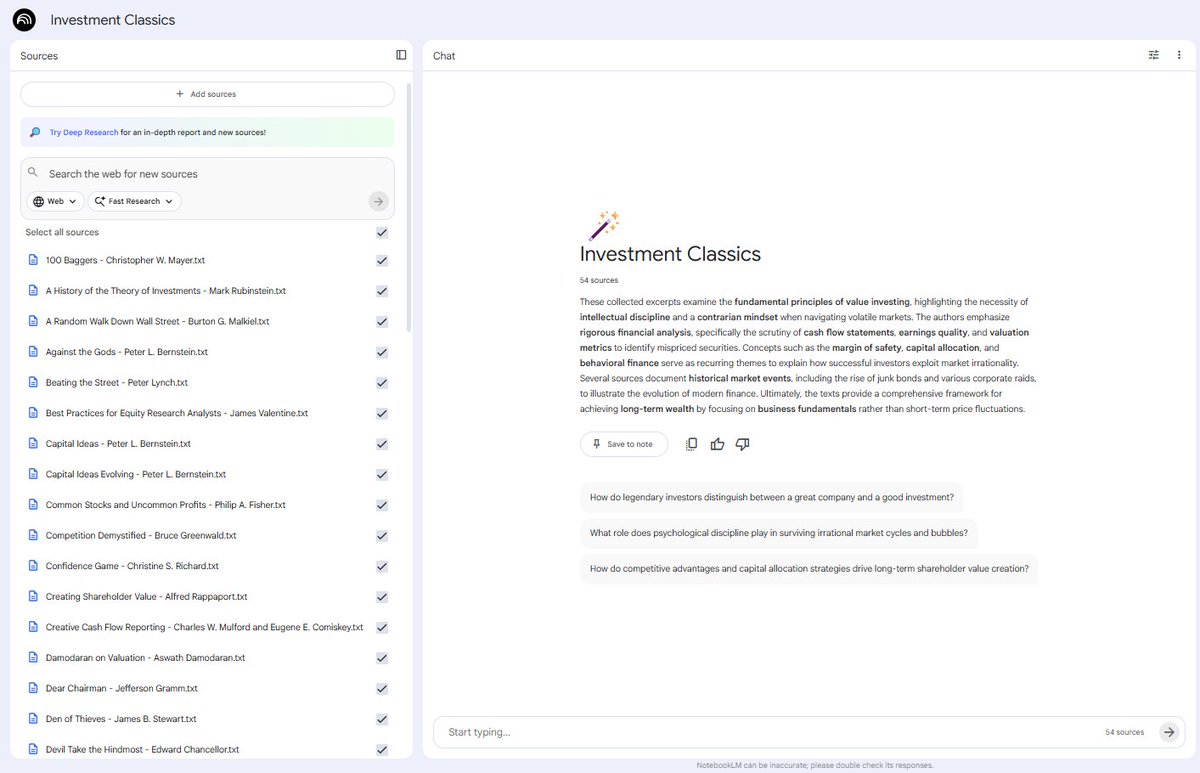Submit the web source search arrow
This screenshot has width=1200, height=773.
click(378, 201)
